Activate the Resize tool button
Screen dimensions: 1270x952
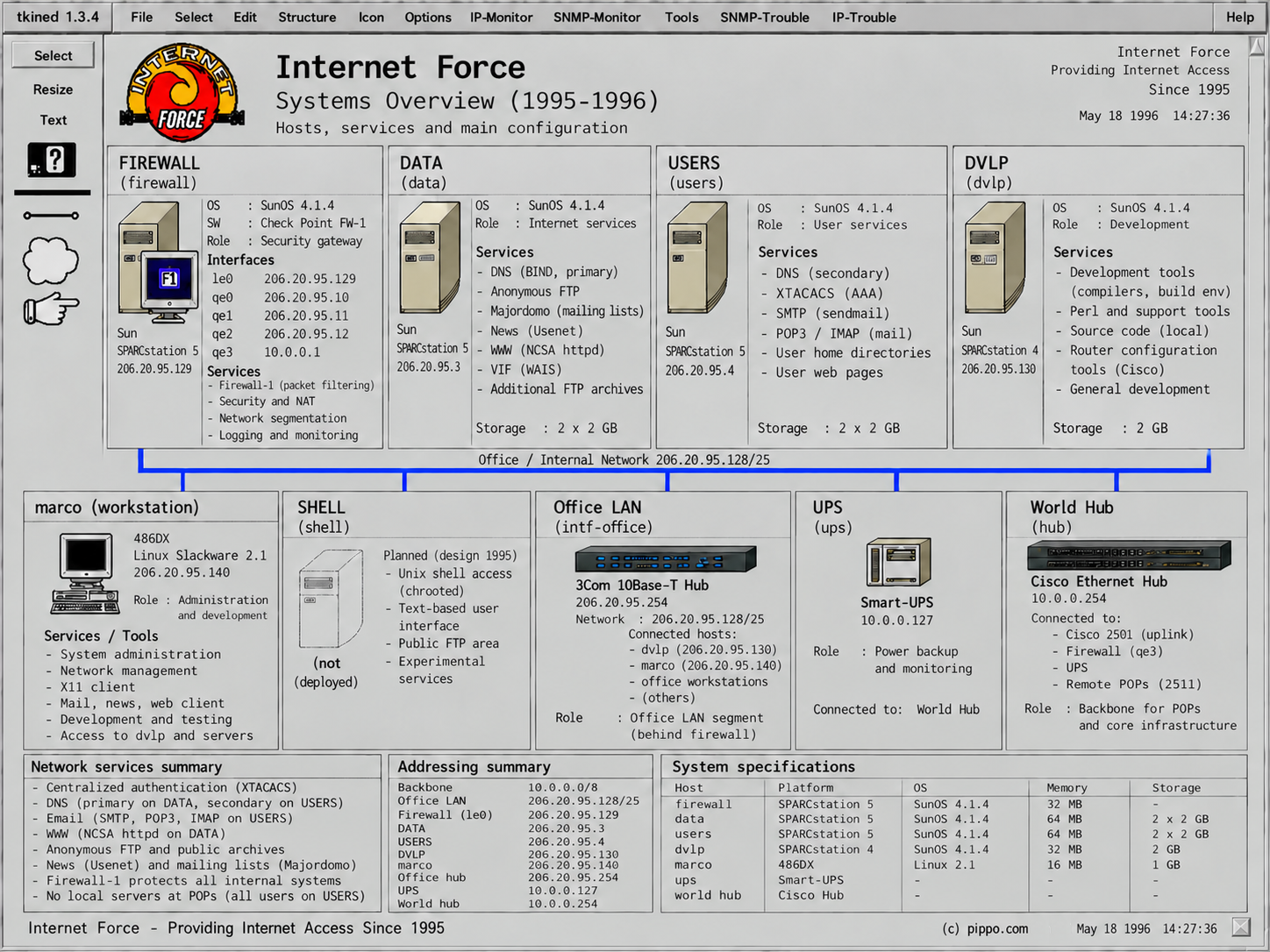point(54,89)
